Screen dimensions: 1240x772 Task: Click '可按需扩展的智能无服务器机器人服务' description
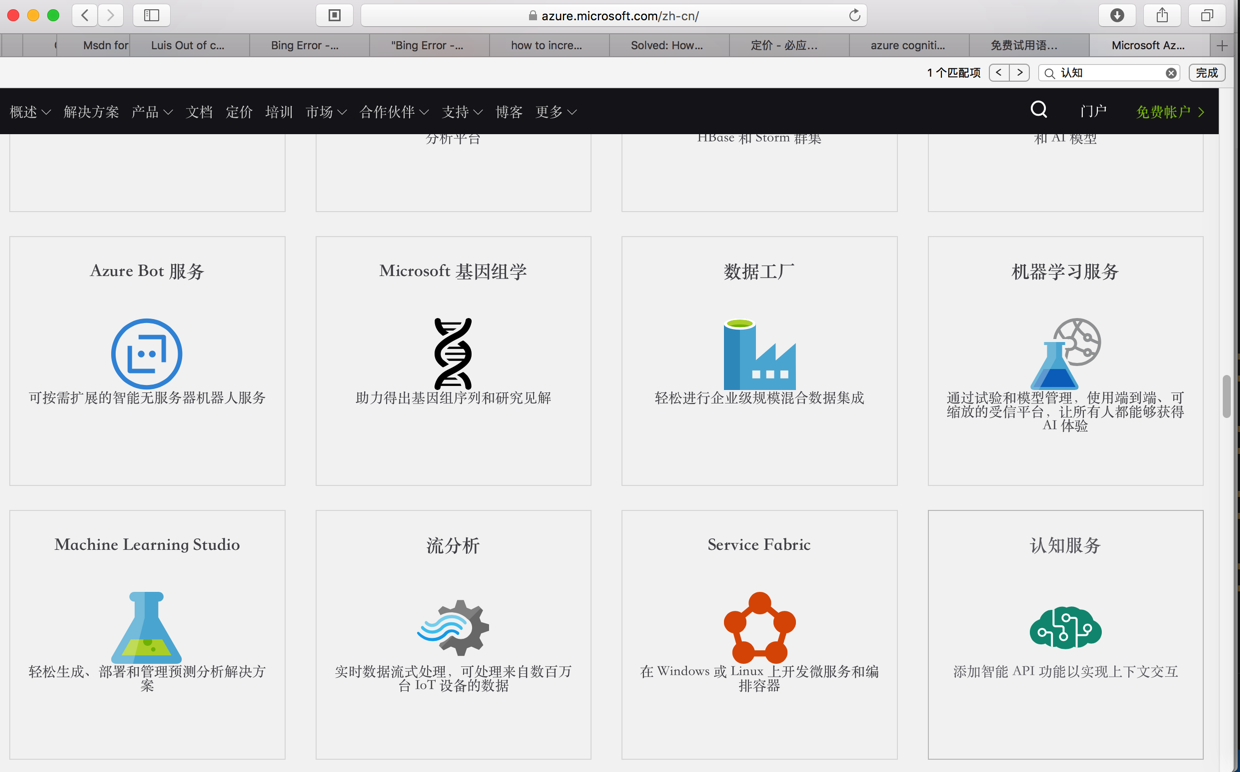pyautogui.click(x=147, y=398)
